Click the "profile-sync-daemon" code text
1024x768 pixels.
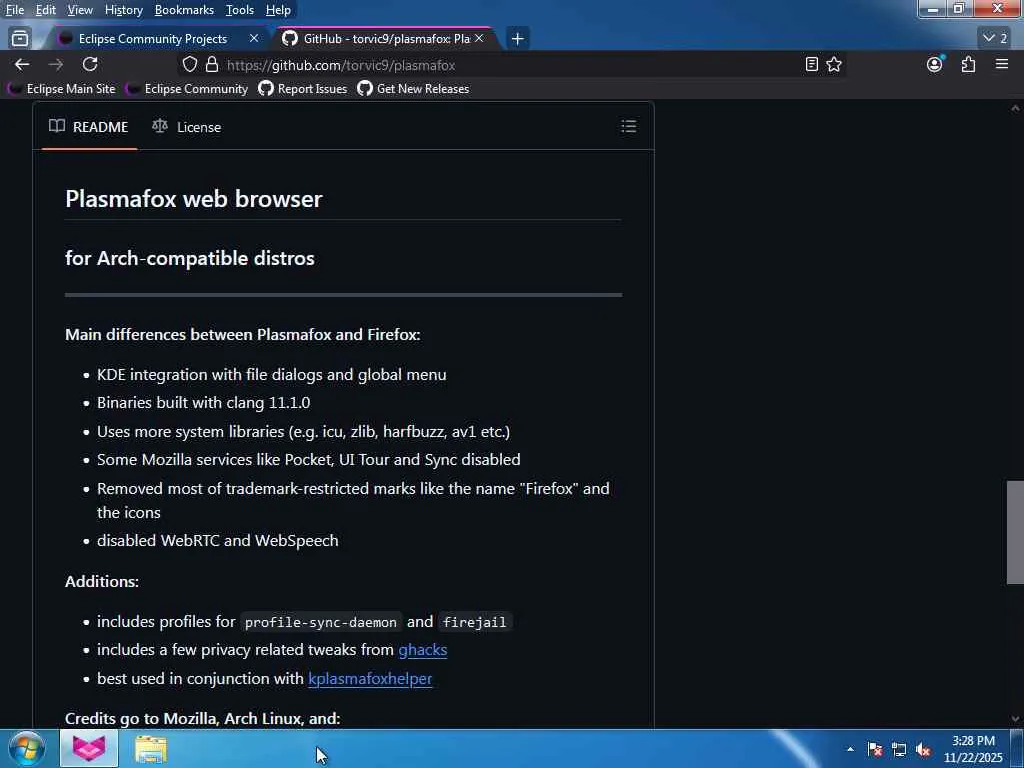click(321, 622)
